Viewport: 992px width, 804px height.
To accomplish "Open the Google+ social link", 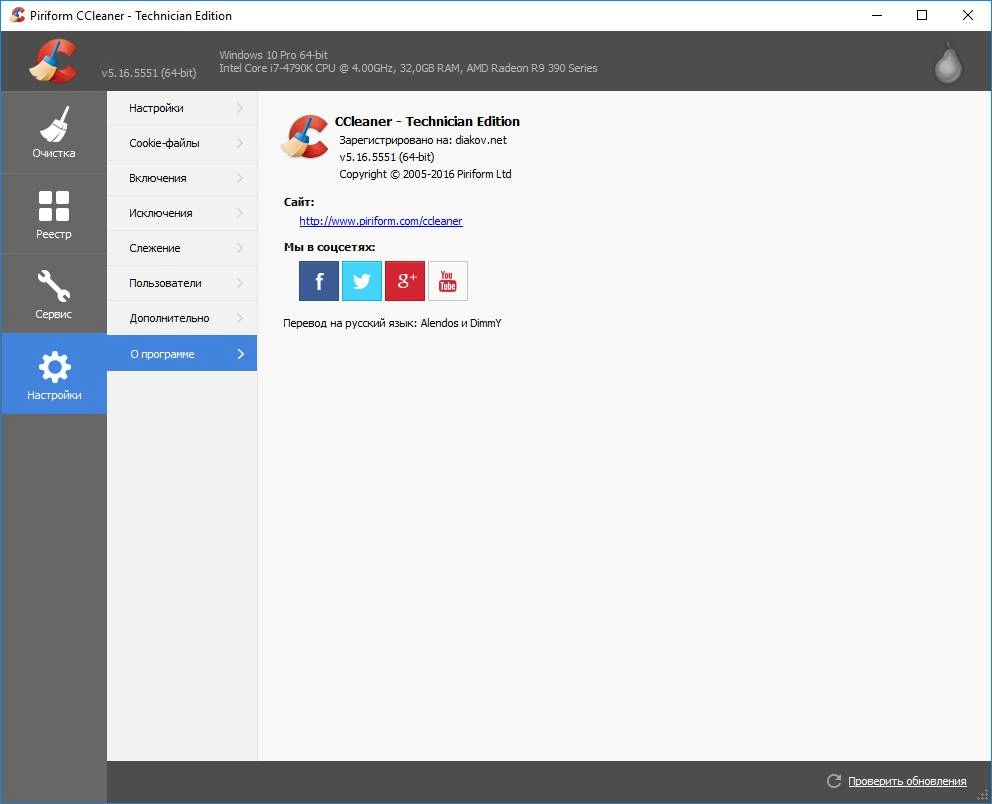I will [x=405, y=281].
